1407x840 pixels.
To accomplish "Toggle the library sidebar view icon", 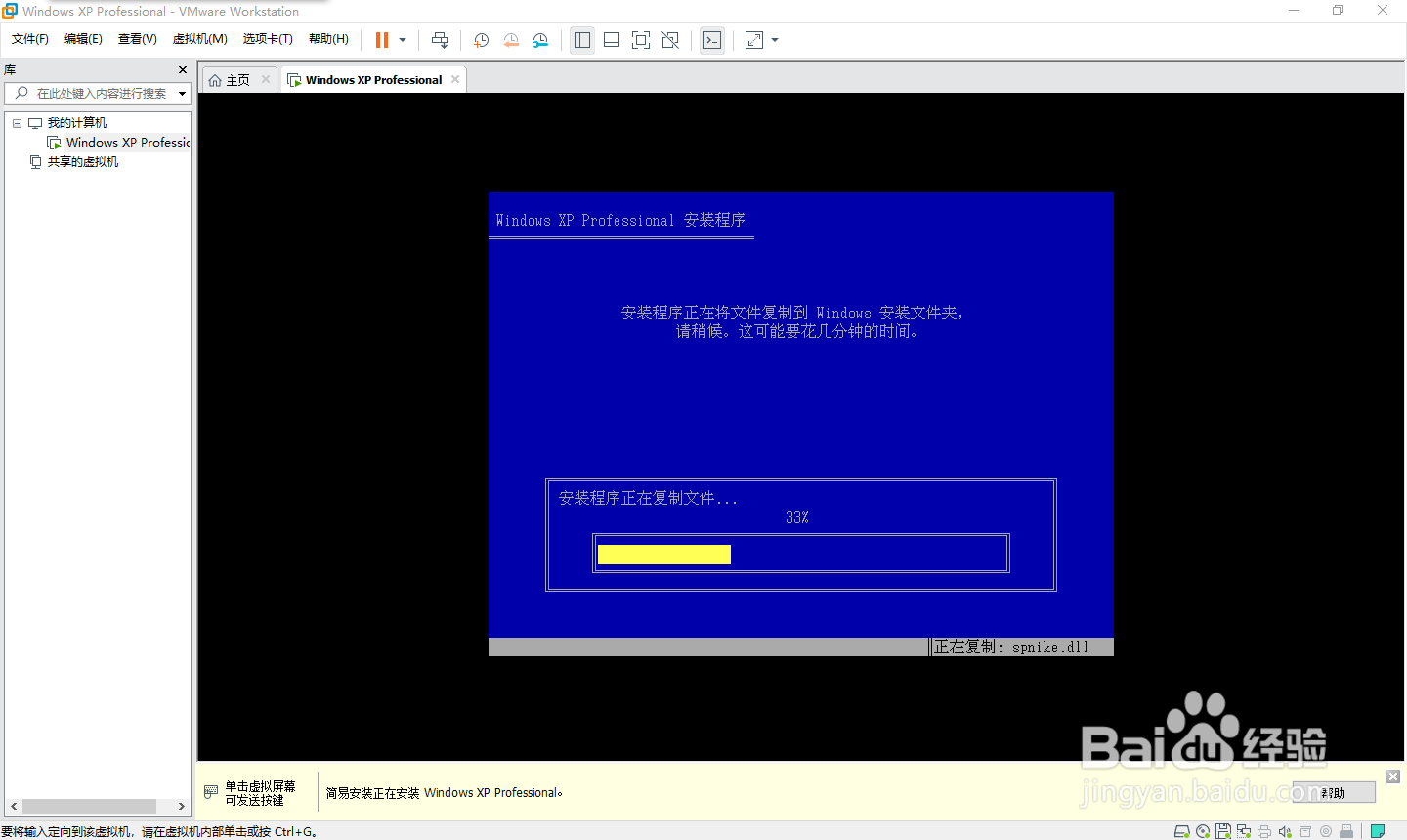I will [582, 40].
